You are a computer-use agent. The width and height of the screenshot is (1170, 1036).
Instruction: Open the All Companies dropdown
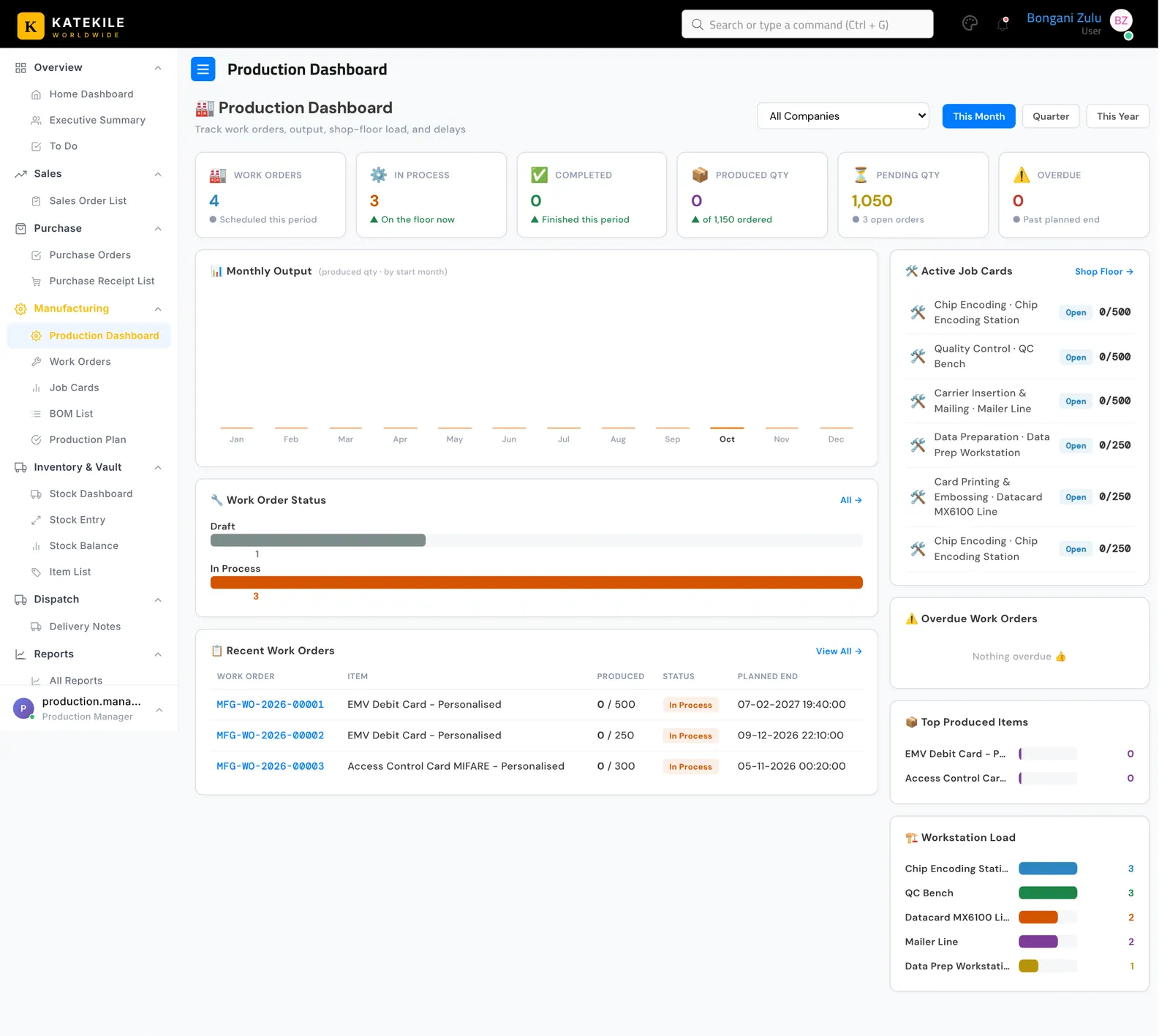(843, 116)
